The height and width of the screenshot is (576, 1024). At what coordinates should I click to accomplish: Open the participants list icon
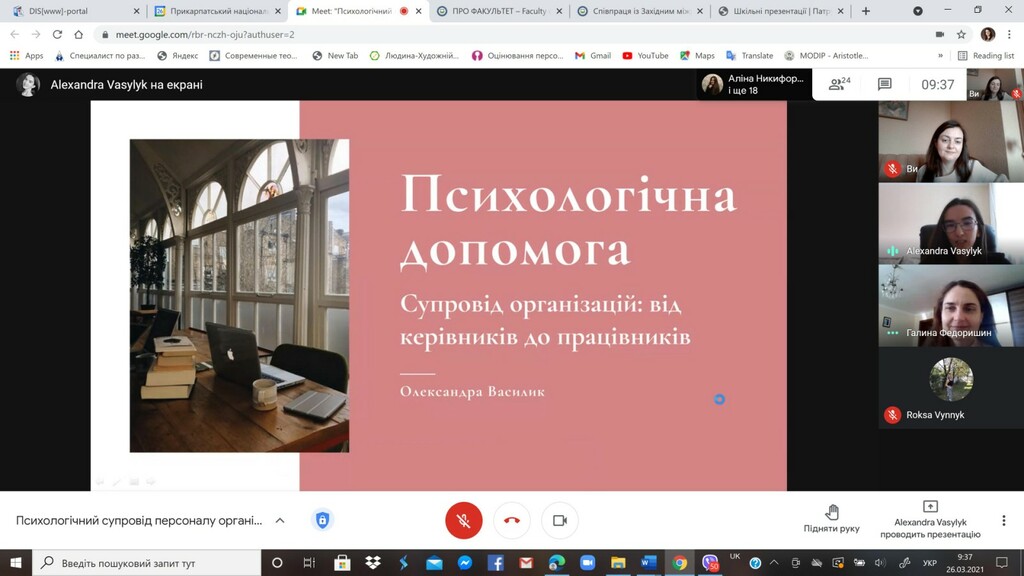point(839,85)
